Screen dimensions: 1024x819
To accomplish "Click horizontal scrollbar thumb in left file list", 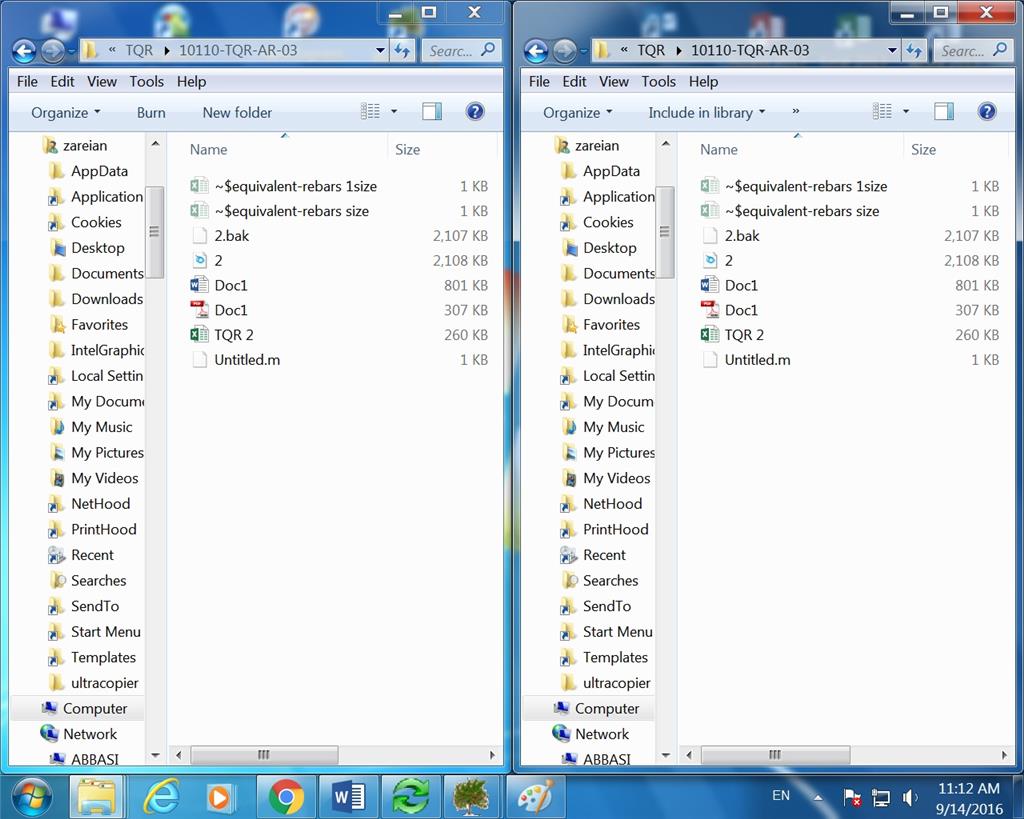I will coord(264,755).
